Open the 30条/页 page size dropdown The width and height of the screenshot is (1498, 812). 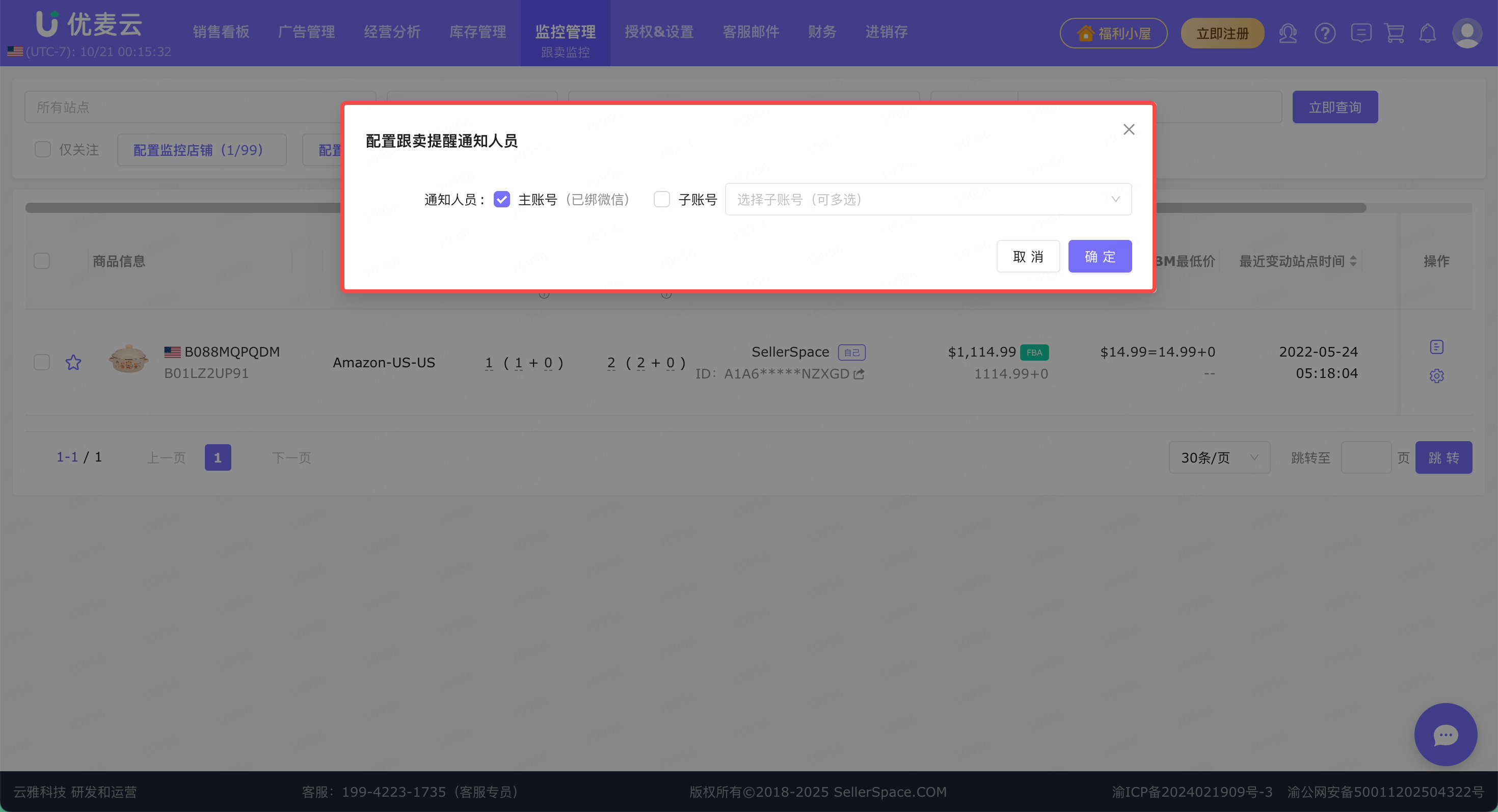[1219, 458]
